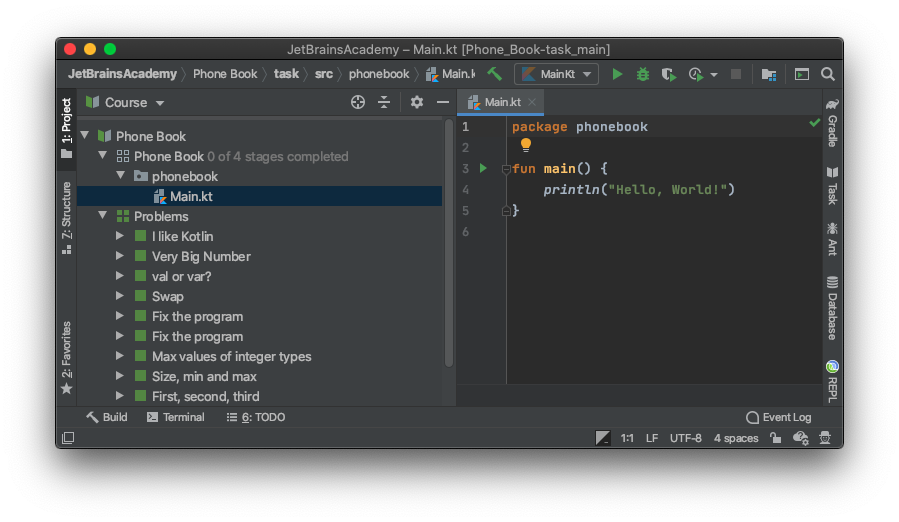Image resolution: width=899 pixels, height=522 pixels.
Task: Click the Build project hammer icon
Action: coord(494,74)
